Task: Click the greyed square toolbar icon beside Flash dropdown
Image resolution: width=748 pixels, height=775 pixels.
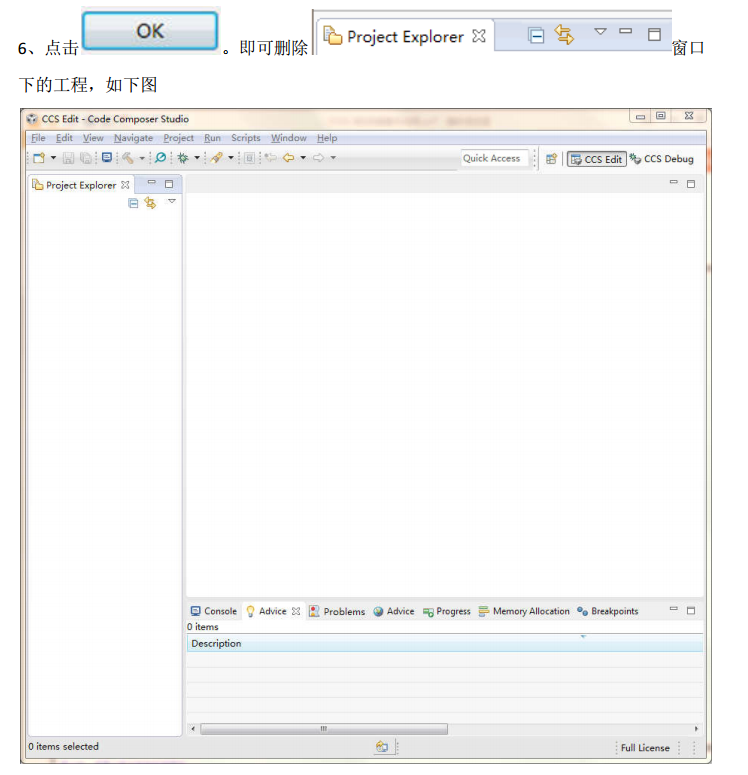Action: [x=250, y=158]
